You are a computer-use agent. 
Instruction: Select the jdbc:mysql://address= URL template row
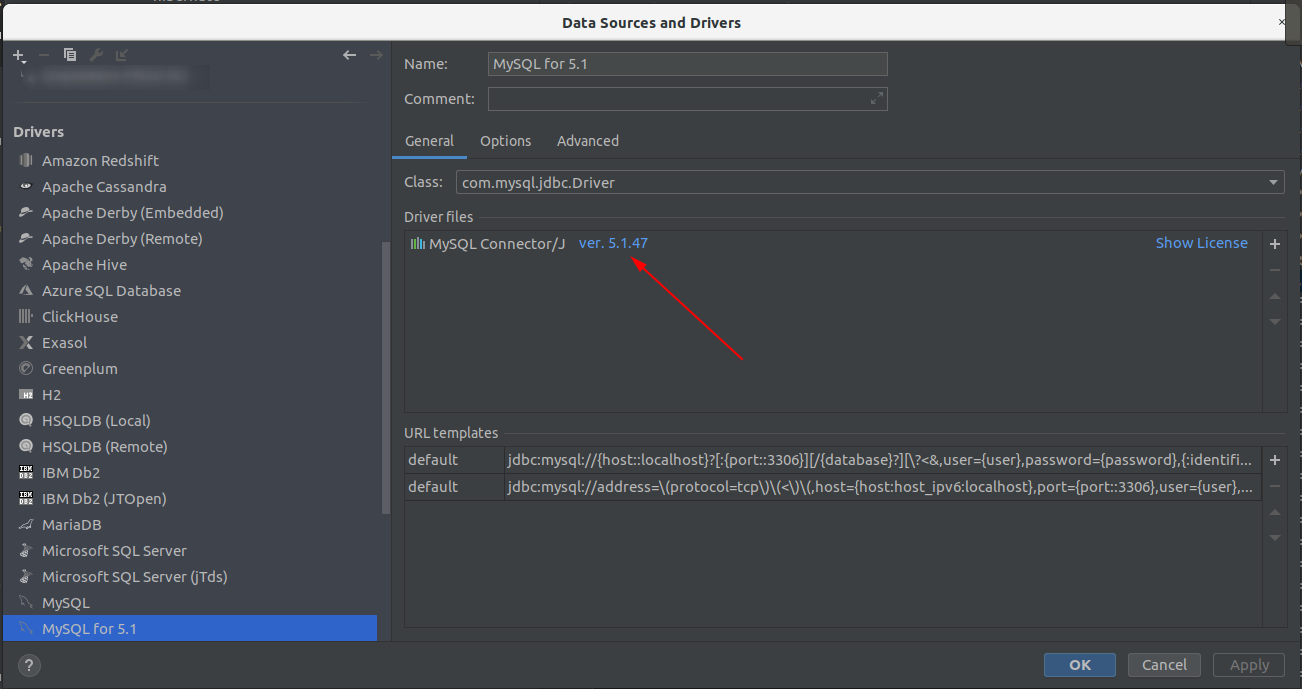(x=832, y=487)
